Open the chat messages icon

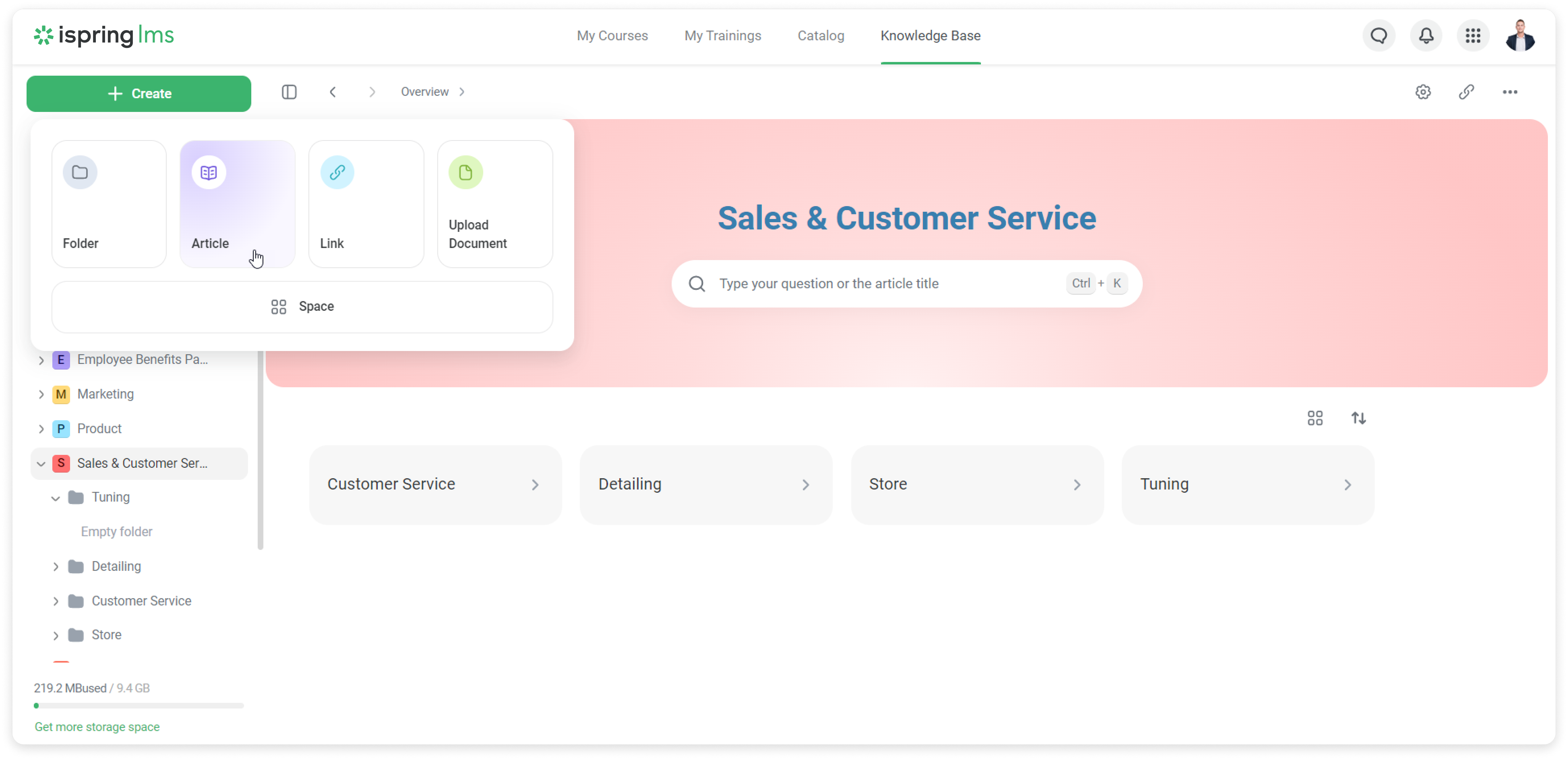pyautogui.click(x=1379, y=35)
